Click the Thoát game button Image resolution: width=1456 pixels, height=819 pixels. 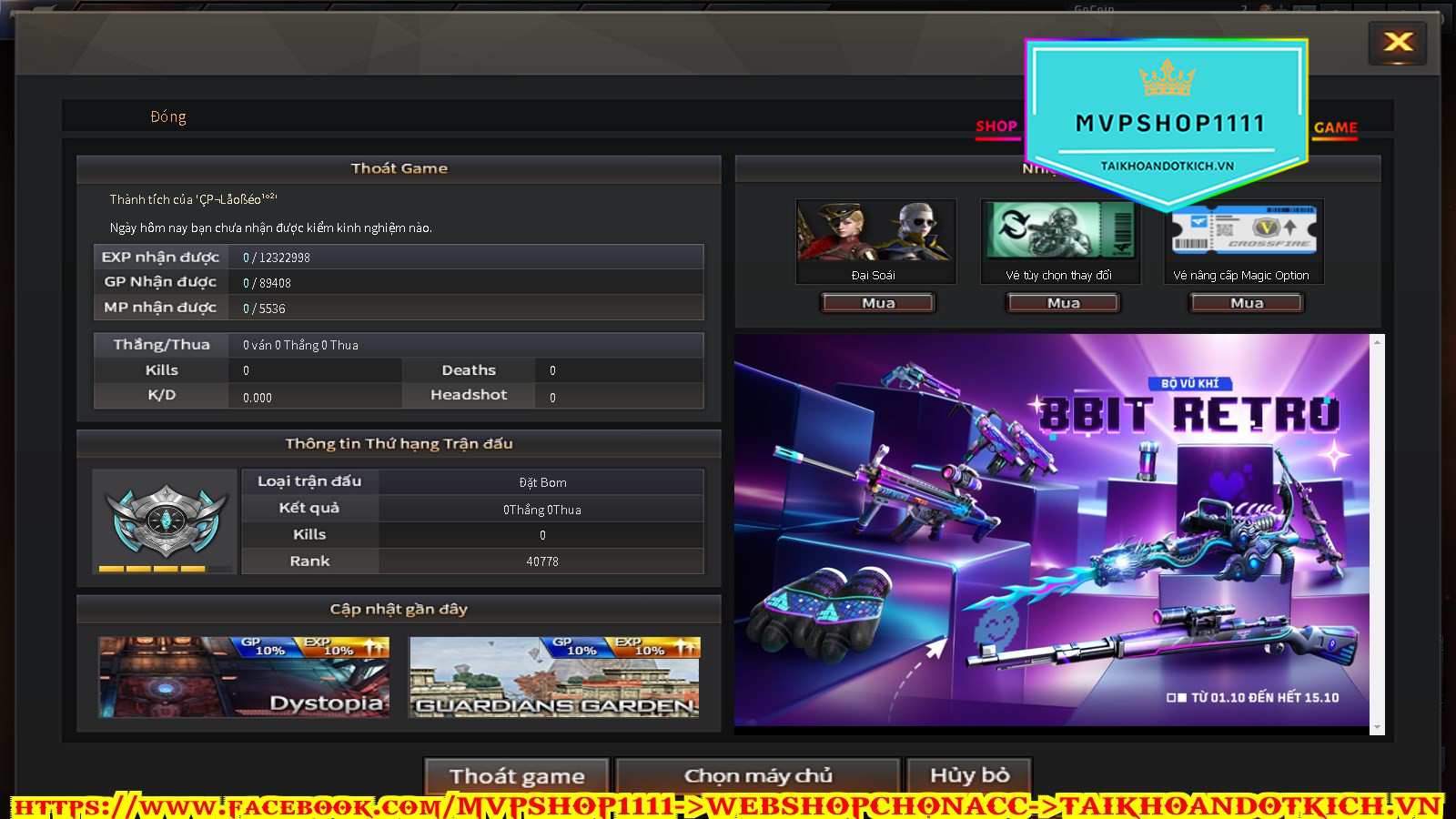click(x=517, y=776)
